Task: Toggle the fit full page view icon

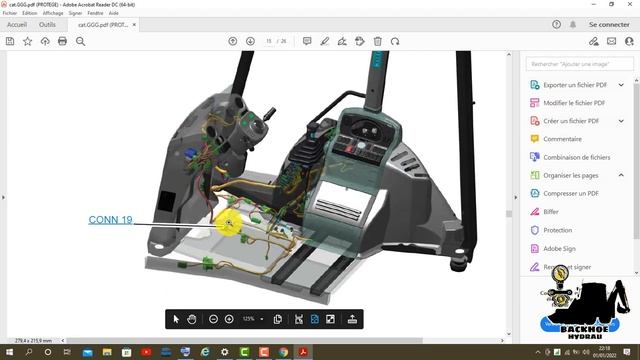Action: pyautogui.click(x=314, y=319)
